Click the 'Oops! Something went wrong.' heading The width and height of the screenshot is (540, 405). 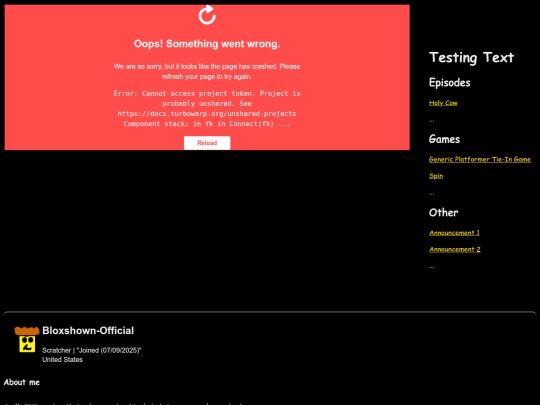tap(207, 44)
